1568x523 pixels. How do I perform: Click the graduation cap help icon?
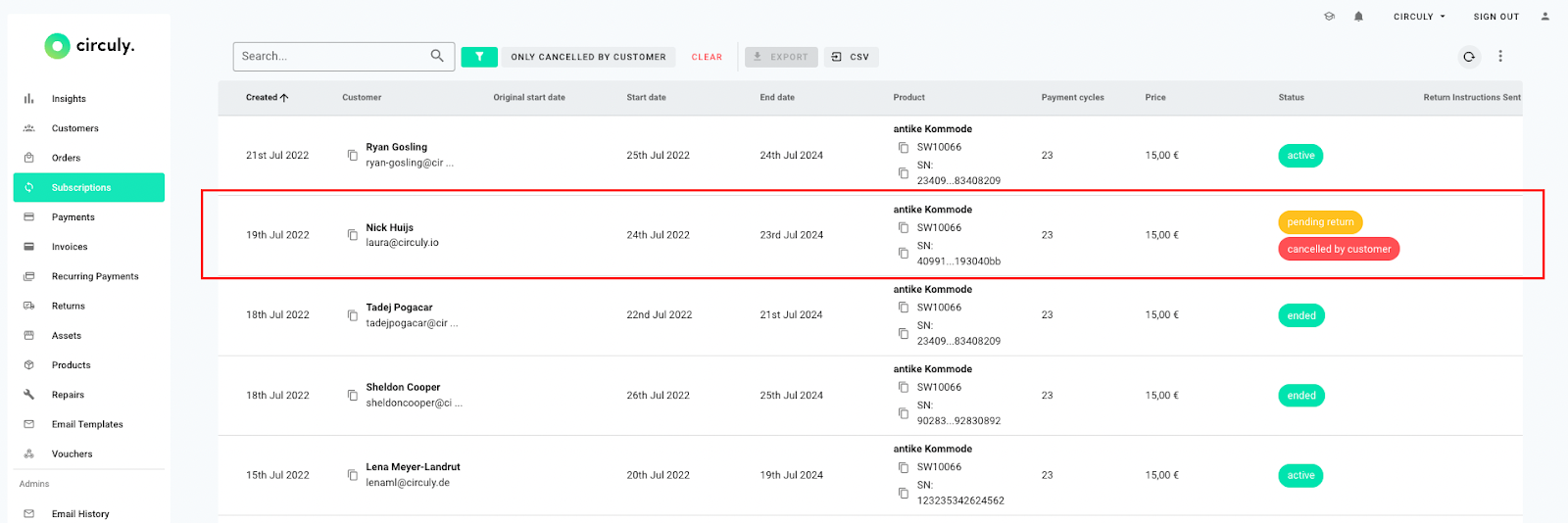[x=1329, y=17]
